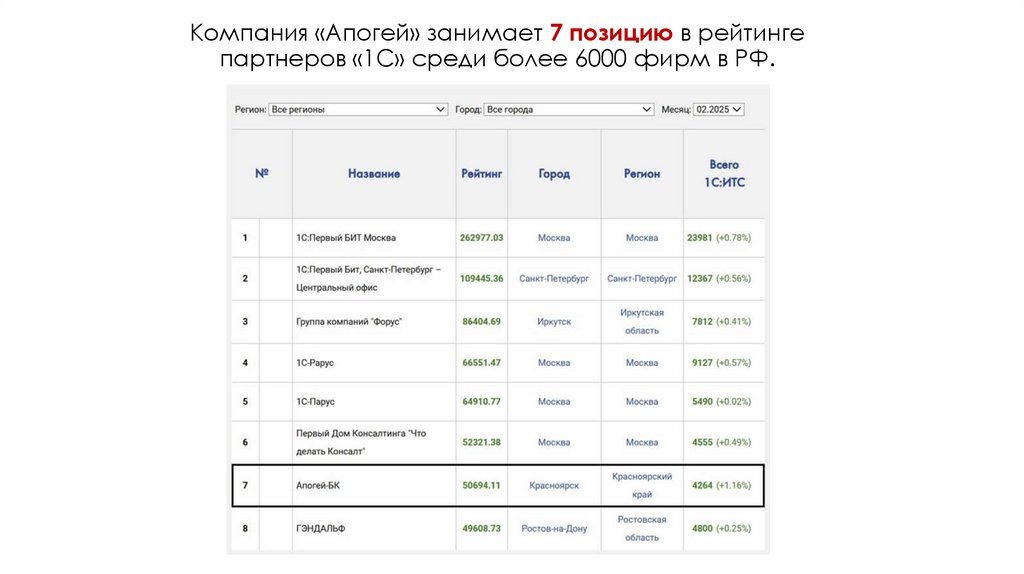Open the Красноярский край region link
The image size is (1024, 574).
pos(642,485)
